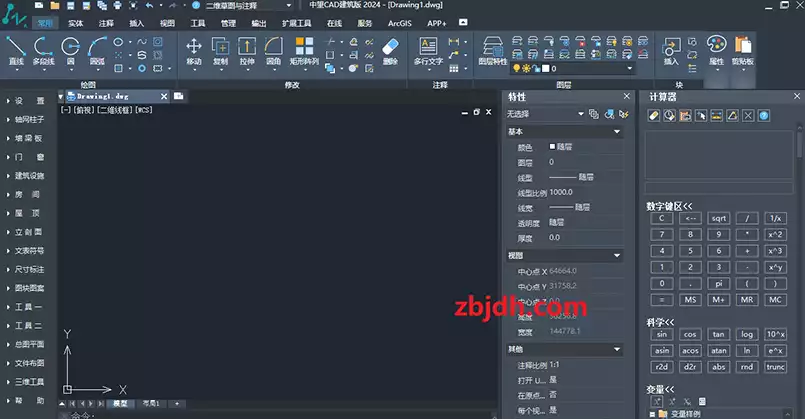
Task: Collapse the 科学<< scientific section
Action: tap(660, 322)
